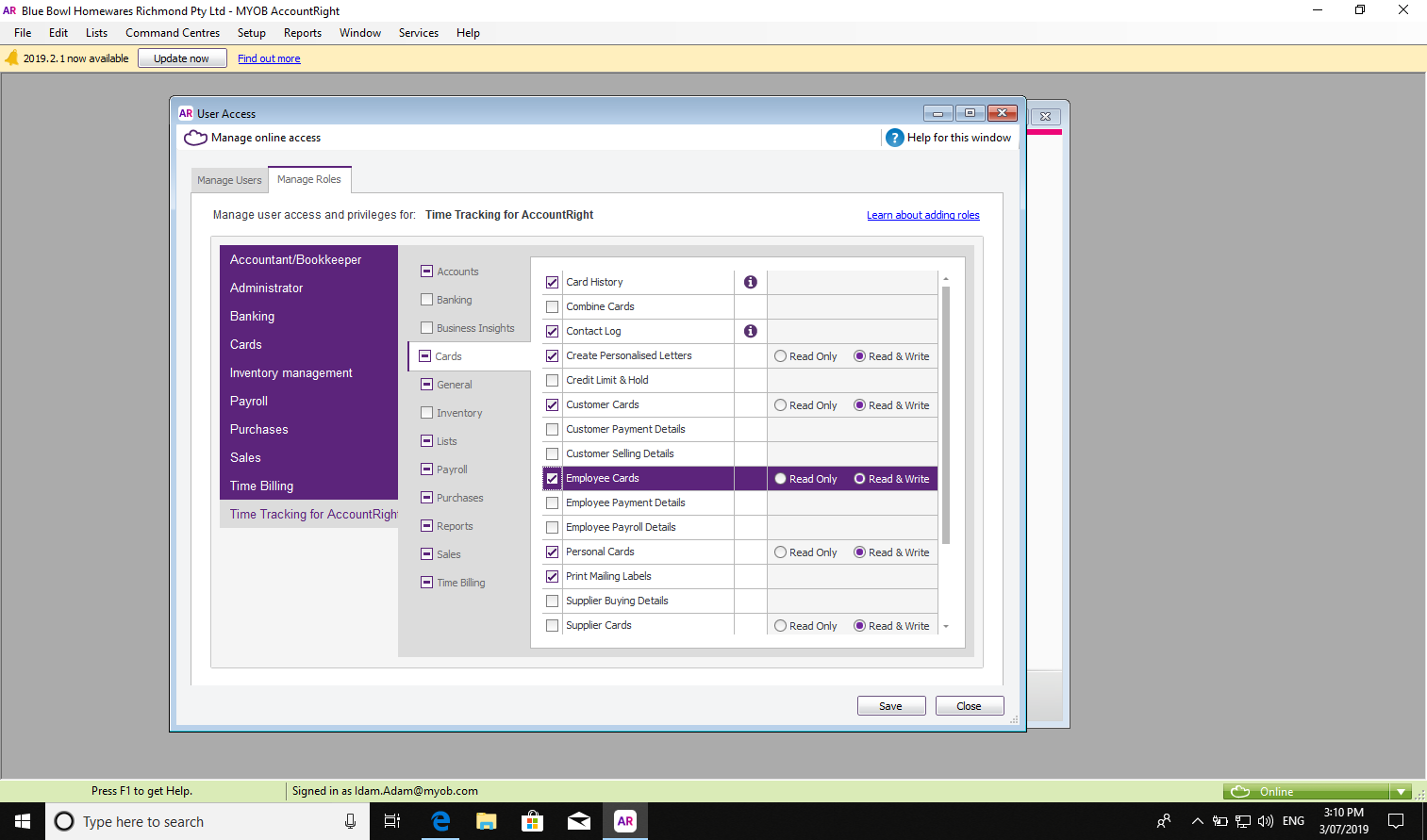Open the Command Centres menu

[x=173, y=33]
